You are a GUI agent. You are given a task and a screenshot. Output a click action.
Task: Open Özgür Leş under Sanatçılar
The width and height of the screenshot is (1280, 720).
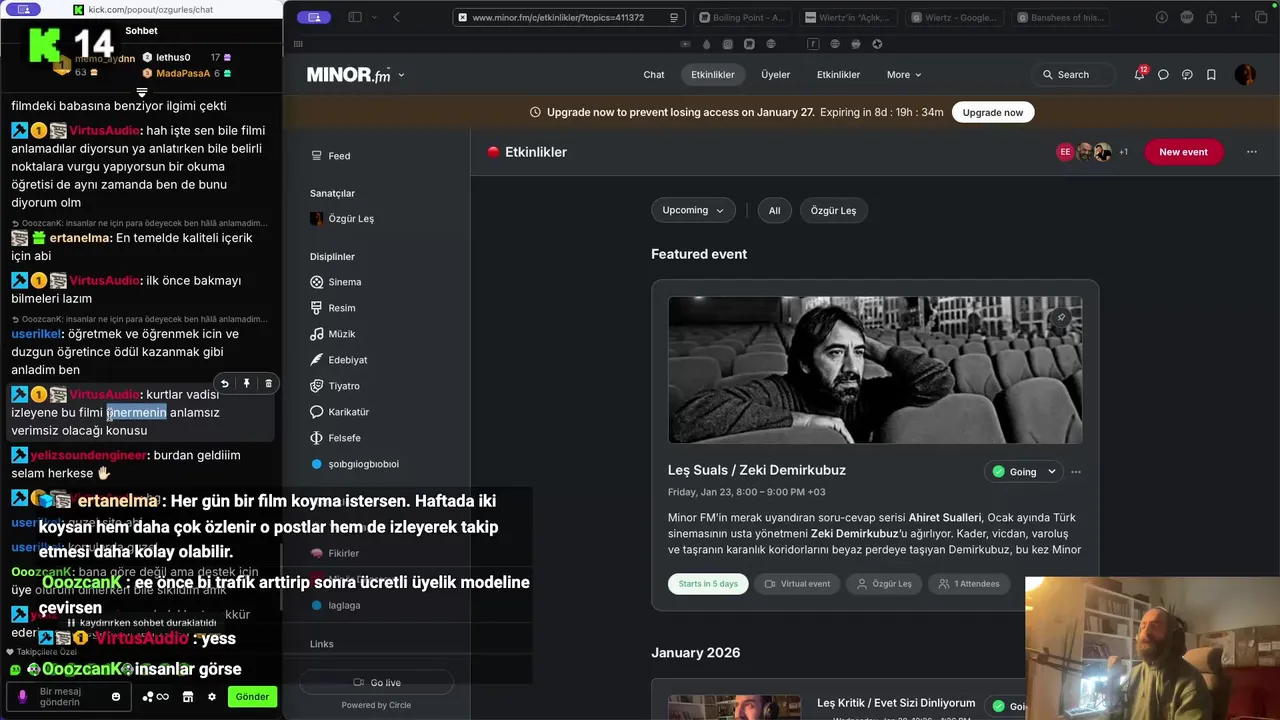pyautogui.click(x=342, y=219)
